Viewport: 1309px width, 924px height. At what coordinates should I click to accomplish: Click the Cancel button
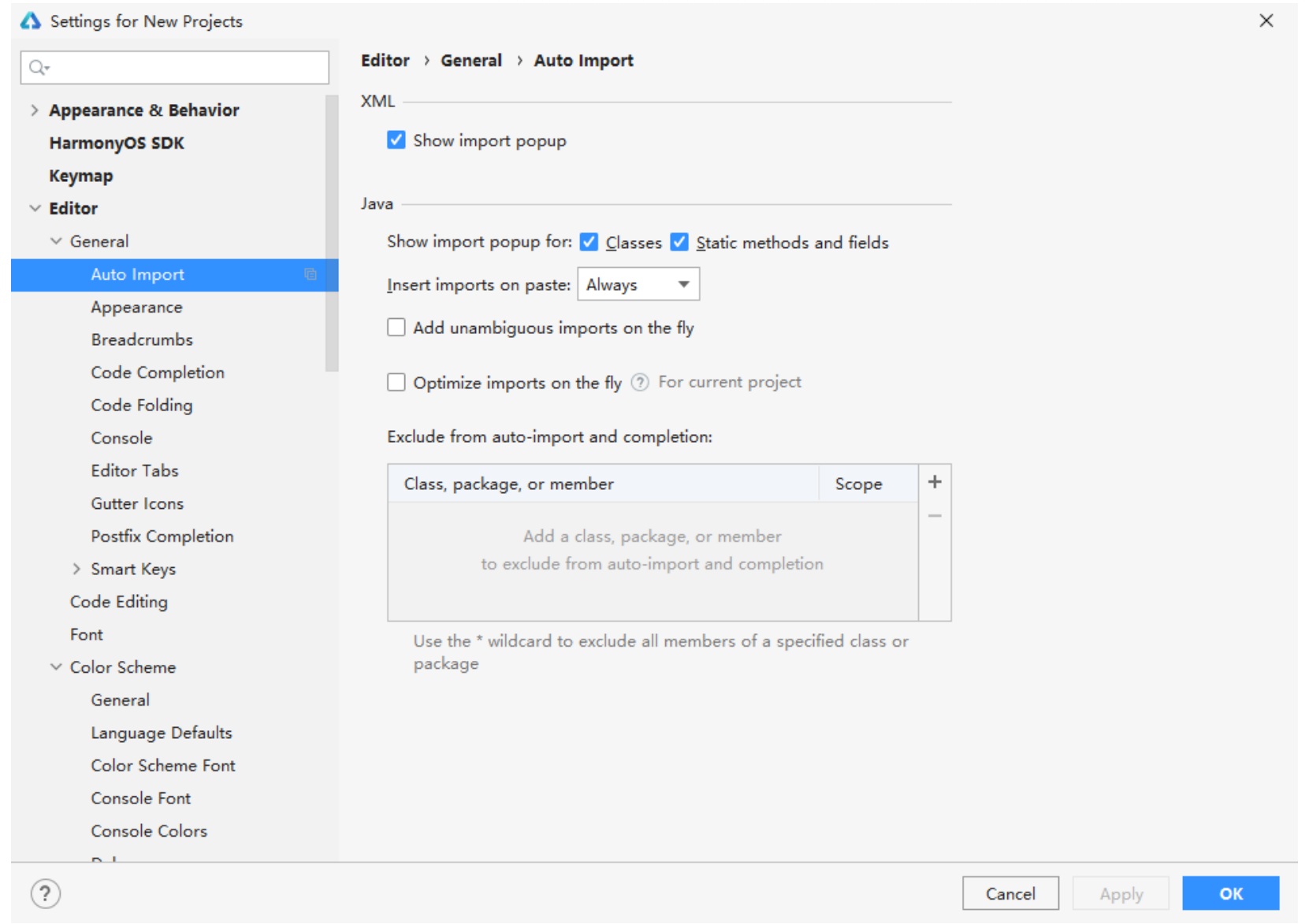[1010, 893]
